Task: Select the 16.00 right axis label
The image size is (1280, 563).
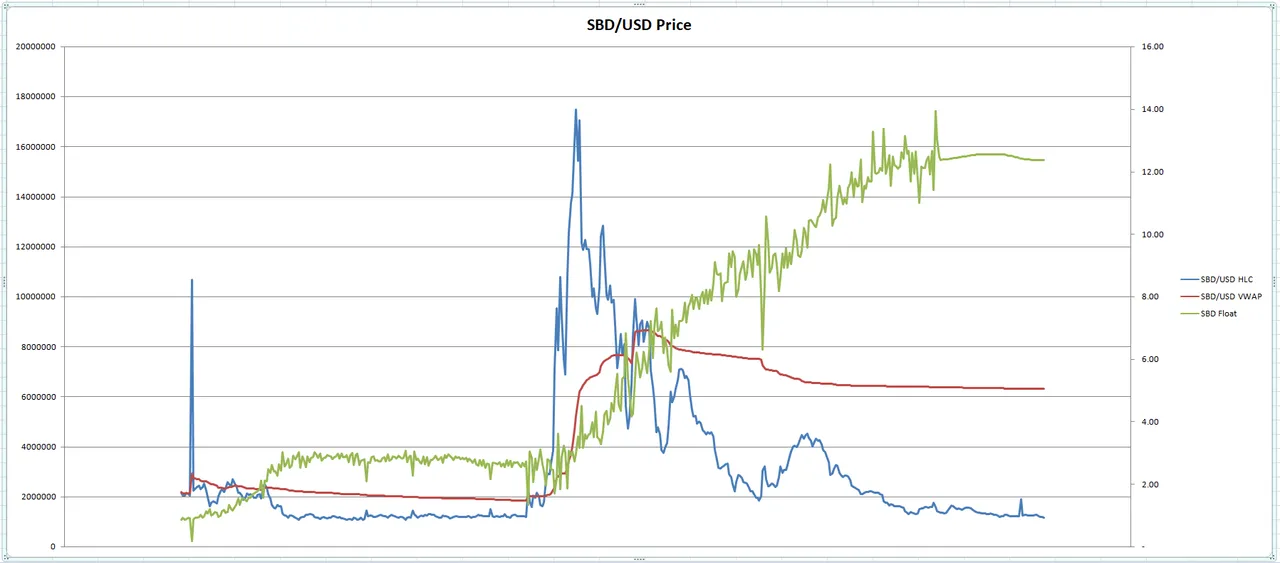Action: click(1151, 47)
